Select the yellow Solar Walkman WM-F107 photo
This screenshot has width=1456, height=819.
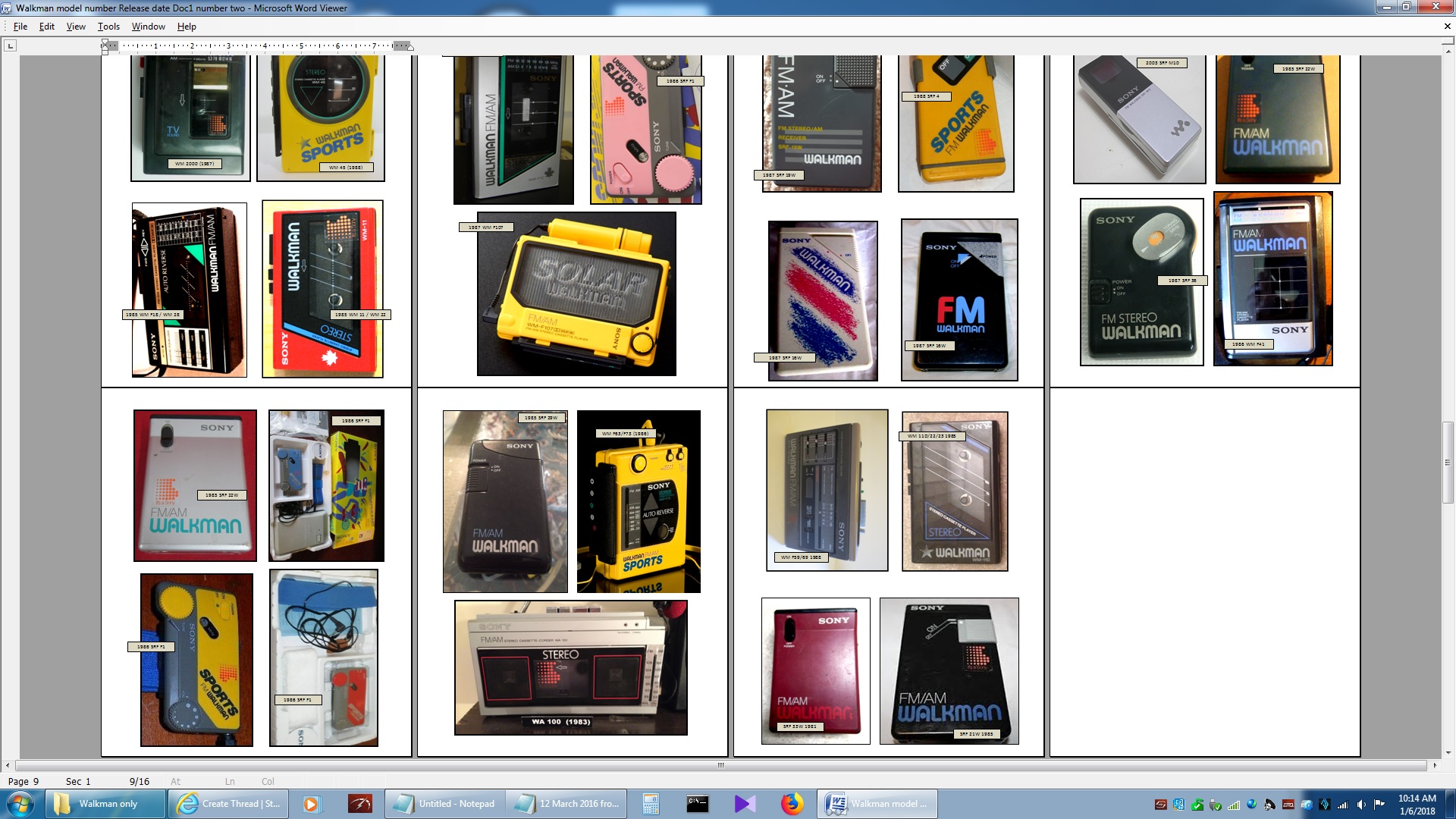click(x=576, y=293)
